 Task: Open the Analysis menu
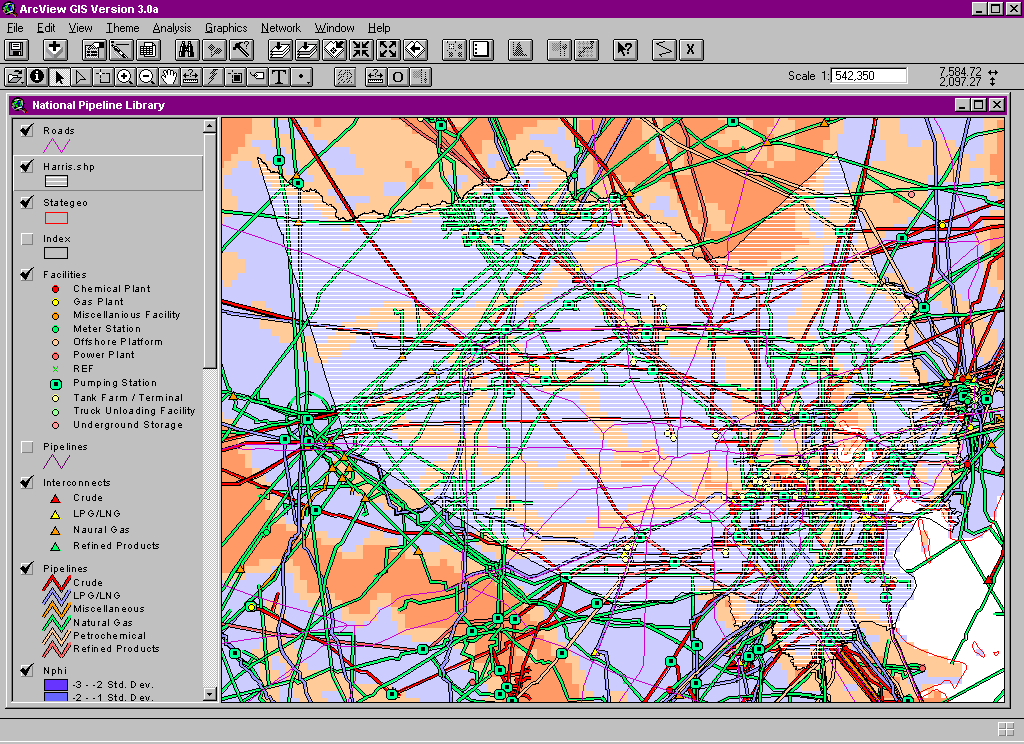[x=172, y=28]
